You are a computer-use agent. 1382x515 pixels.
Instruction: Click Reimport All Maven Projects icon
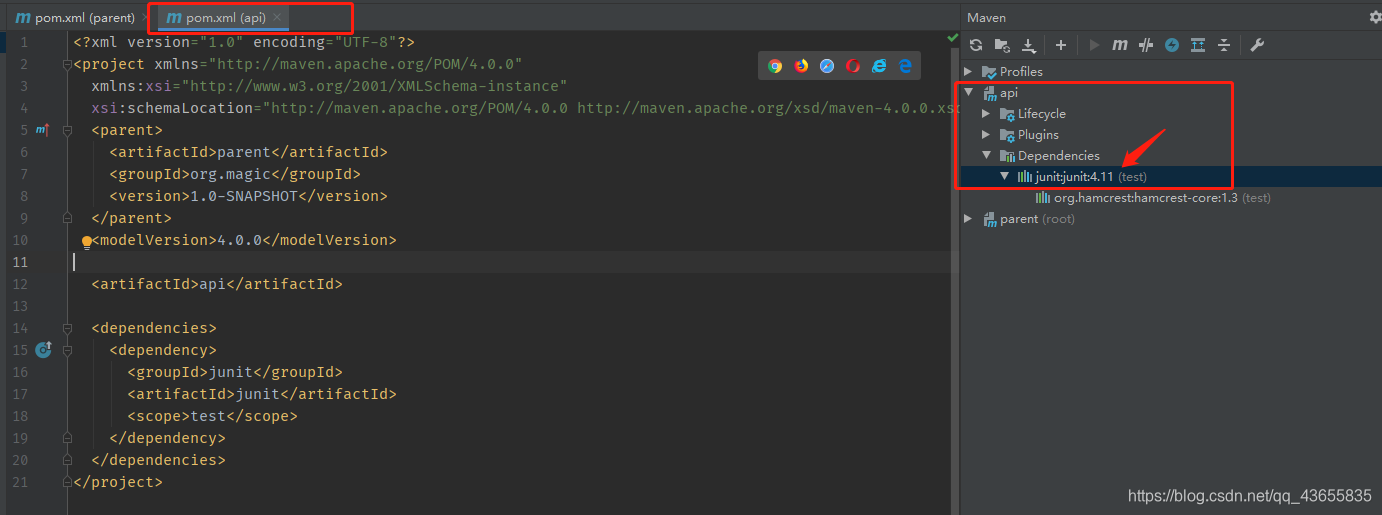(x=976, y=45)
